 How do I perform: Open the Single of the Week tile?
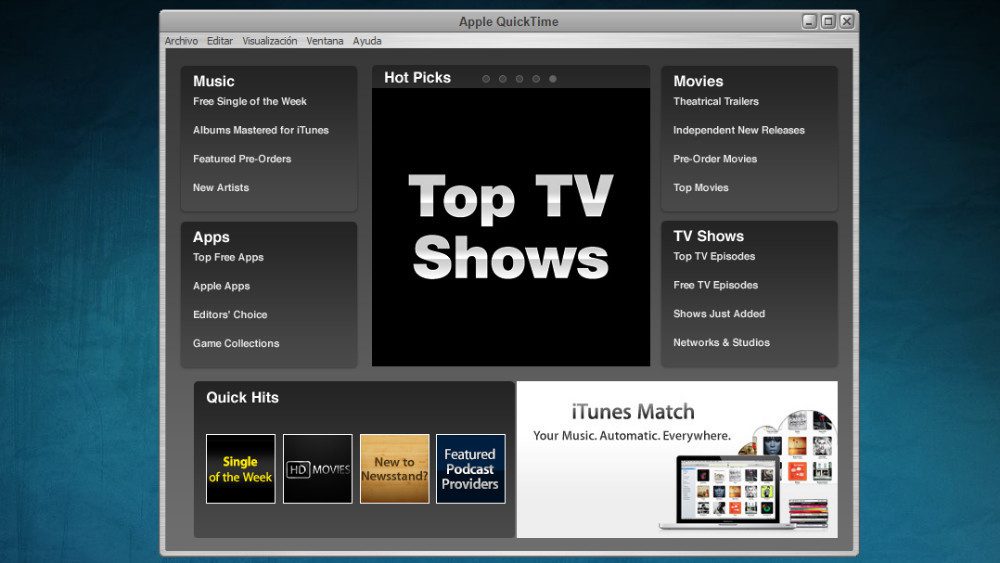point(240,469)
